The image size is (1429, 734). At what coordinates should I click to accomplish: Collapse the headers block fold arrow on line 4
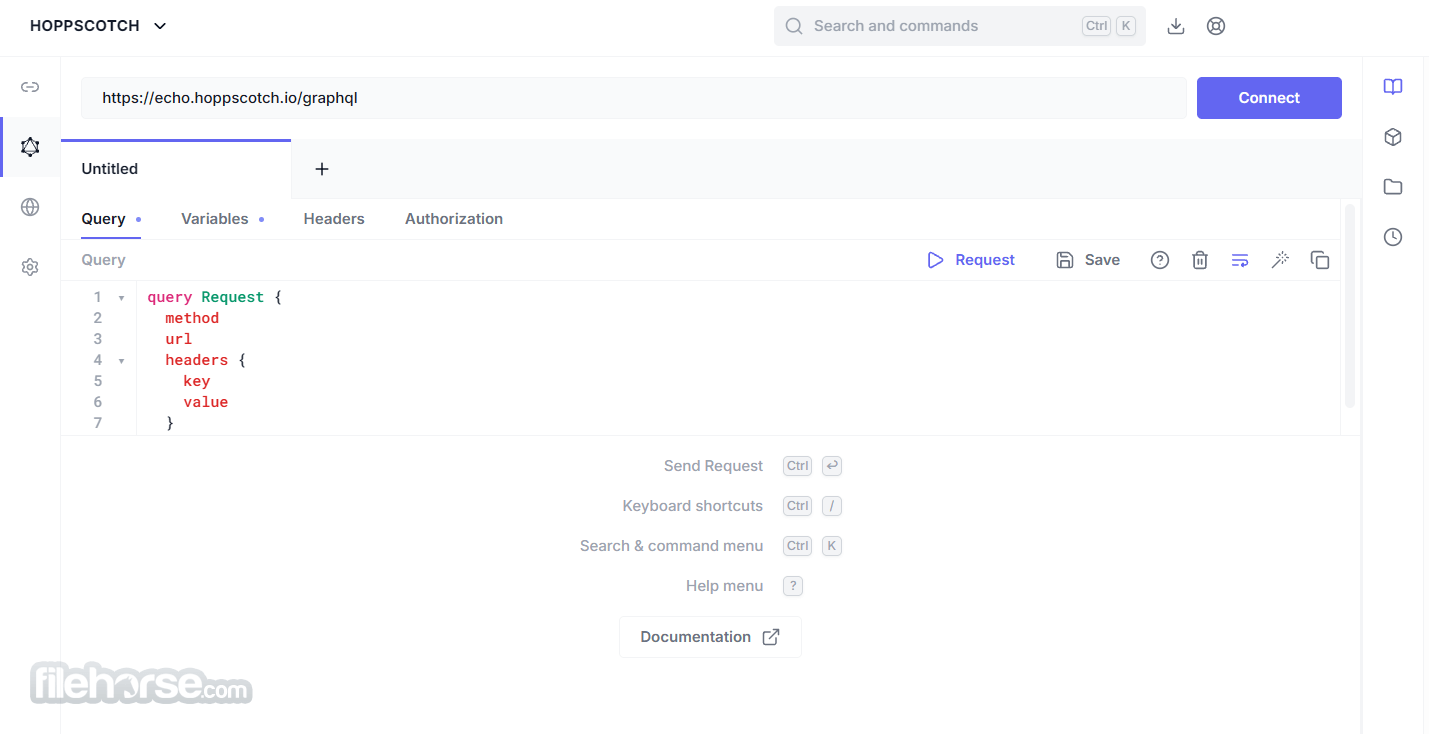tap(121, 361)
